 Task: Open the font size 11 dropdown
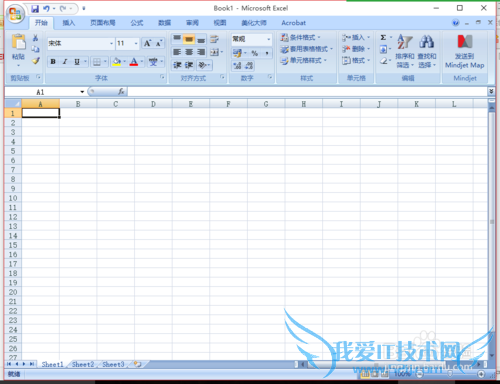point(136,44)
